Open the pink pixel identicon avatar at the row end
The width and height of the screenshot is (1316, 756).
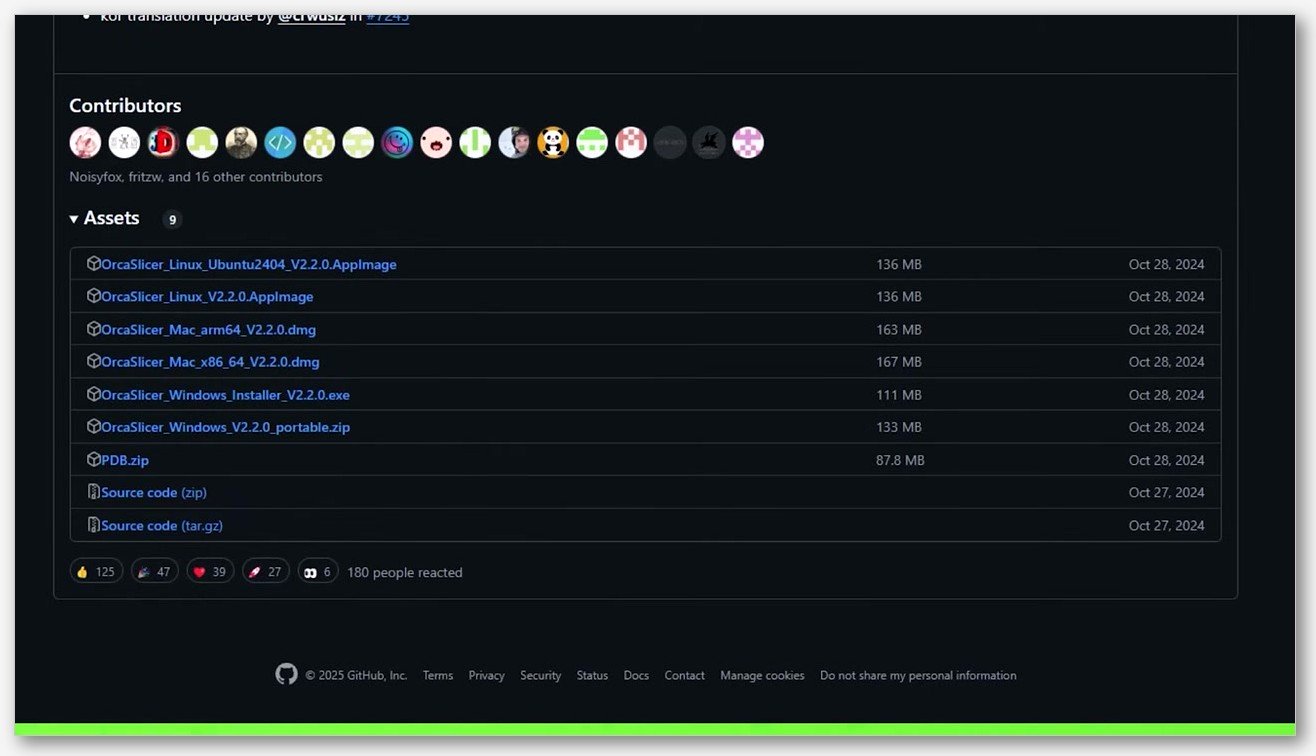click(748, 143)
